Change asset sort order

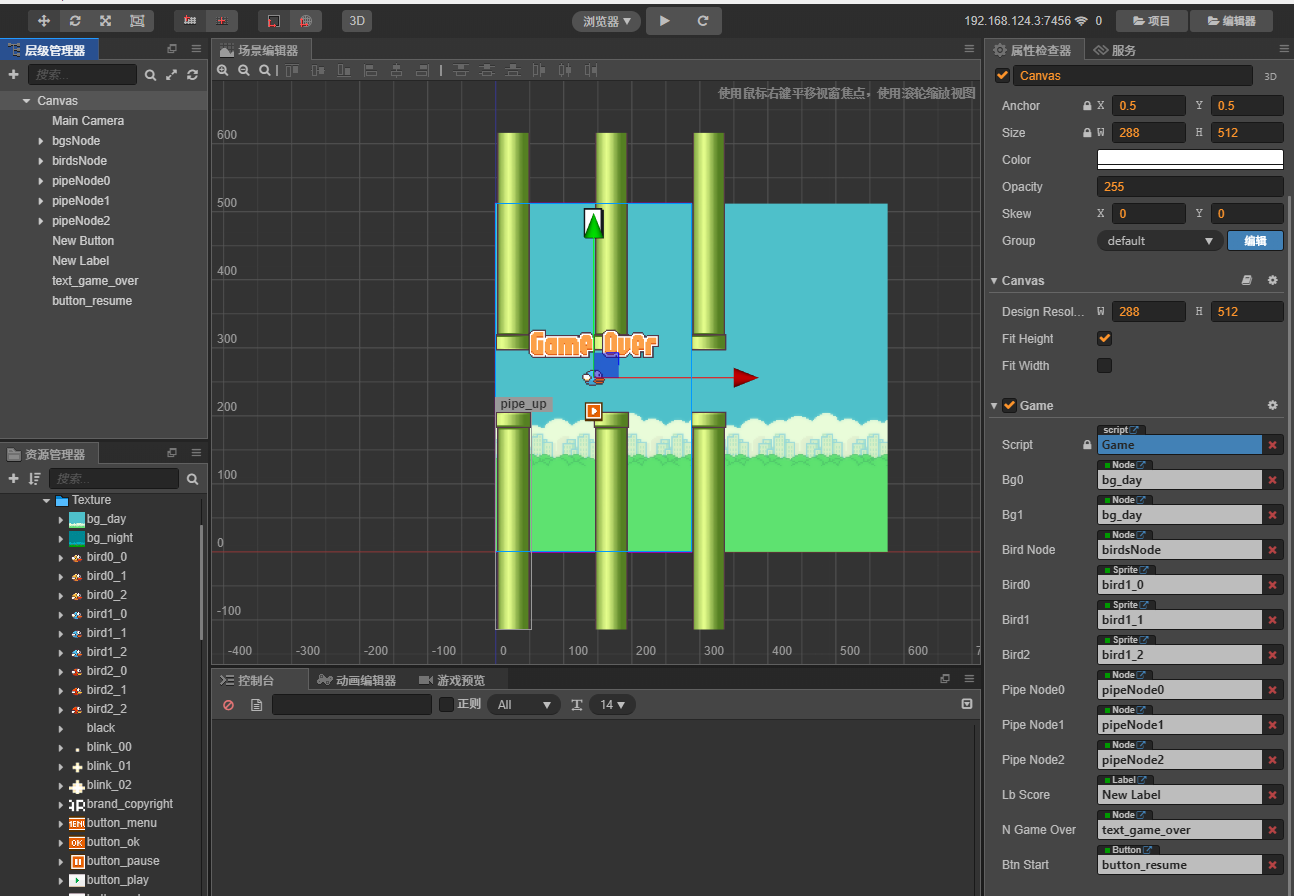point(35,479)
